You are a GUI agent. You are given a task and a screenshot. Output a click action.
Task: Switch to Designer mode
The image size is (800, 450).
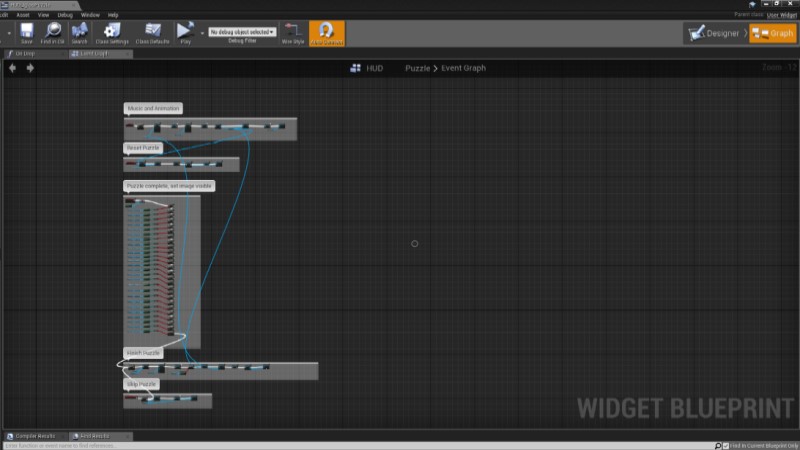(713, 33)
